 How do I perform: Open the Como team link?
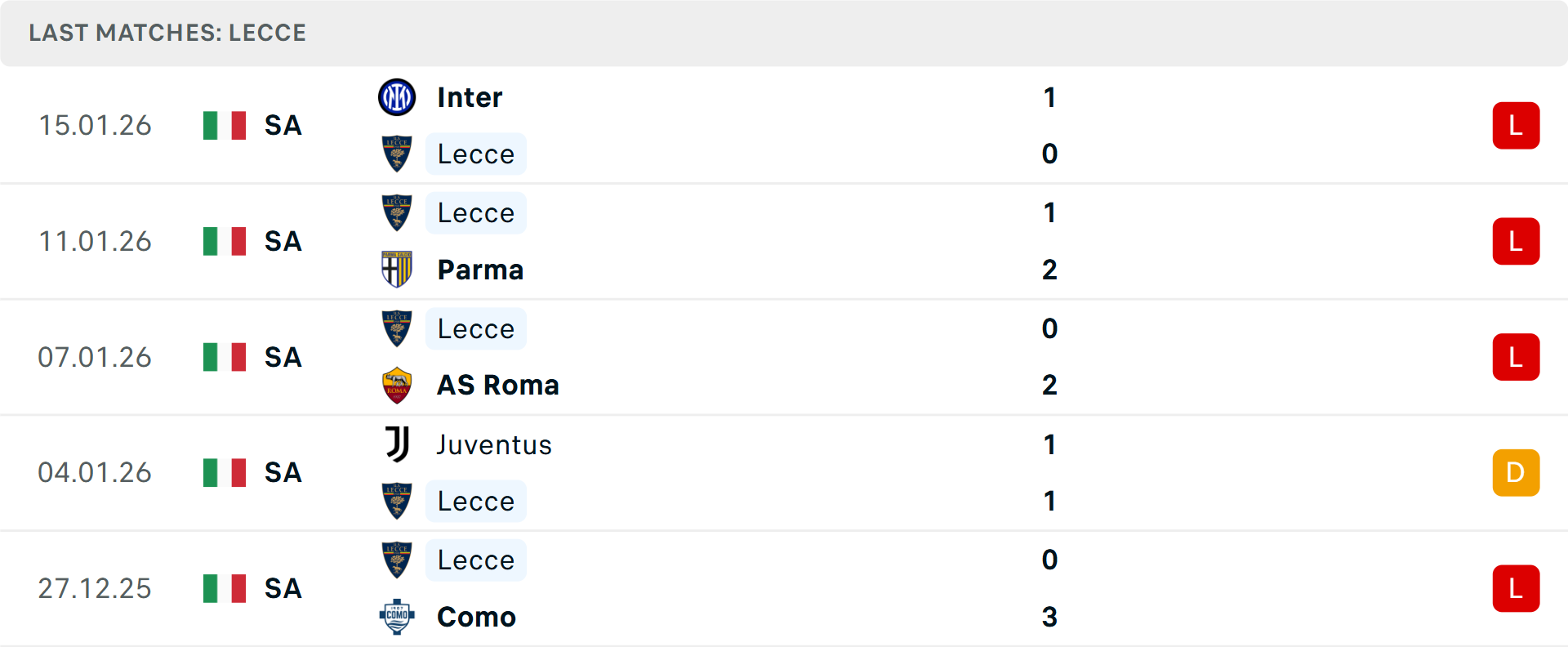(x=476, y=617)
